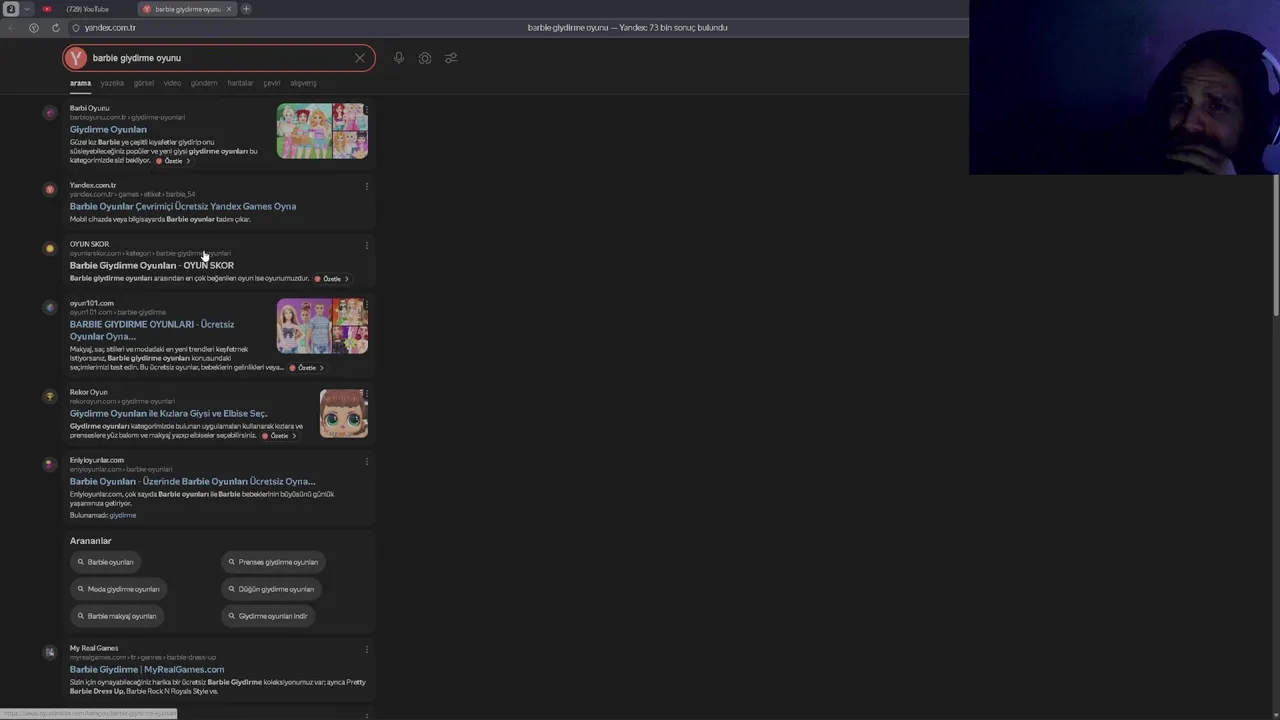Open the tab list dropdown arrow

[27, 9]
